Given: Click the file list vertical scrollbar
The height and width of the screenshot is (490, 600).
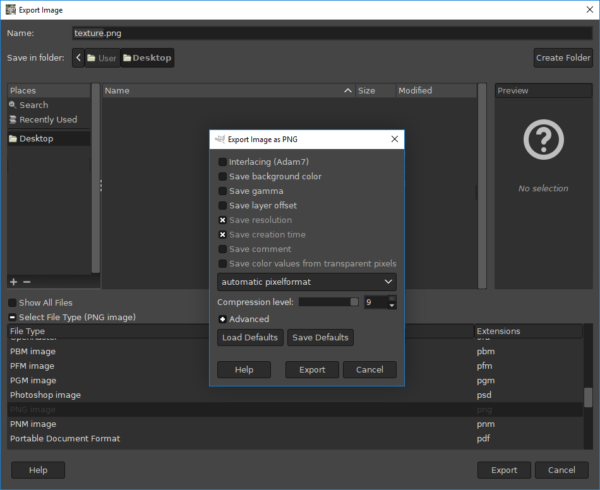Looking at the screenshot, I should point(482,186).
